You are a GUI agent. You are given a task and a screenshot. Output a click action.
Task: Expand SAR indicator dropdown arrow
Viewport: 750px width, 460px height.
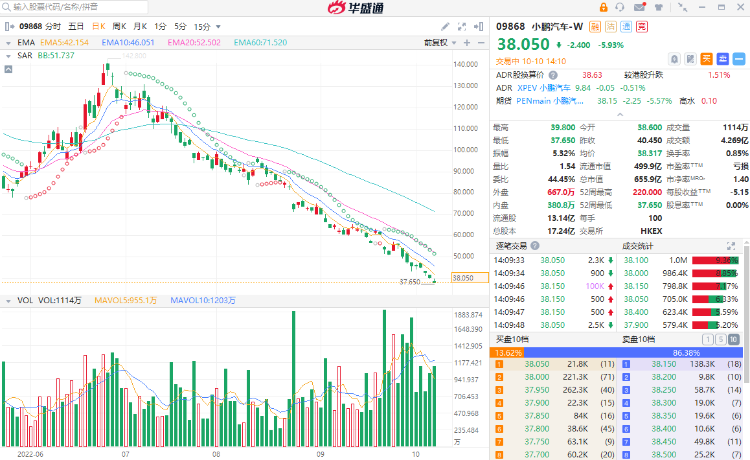[x=8, y=56]
